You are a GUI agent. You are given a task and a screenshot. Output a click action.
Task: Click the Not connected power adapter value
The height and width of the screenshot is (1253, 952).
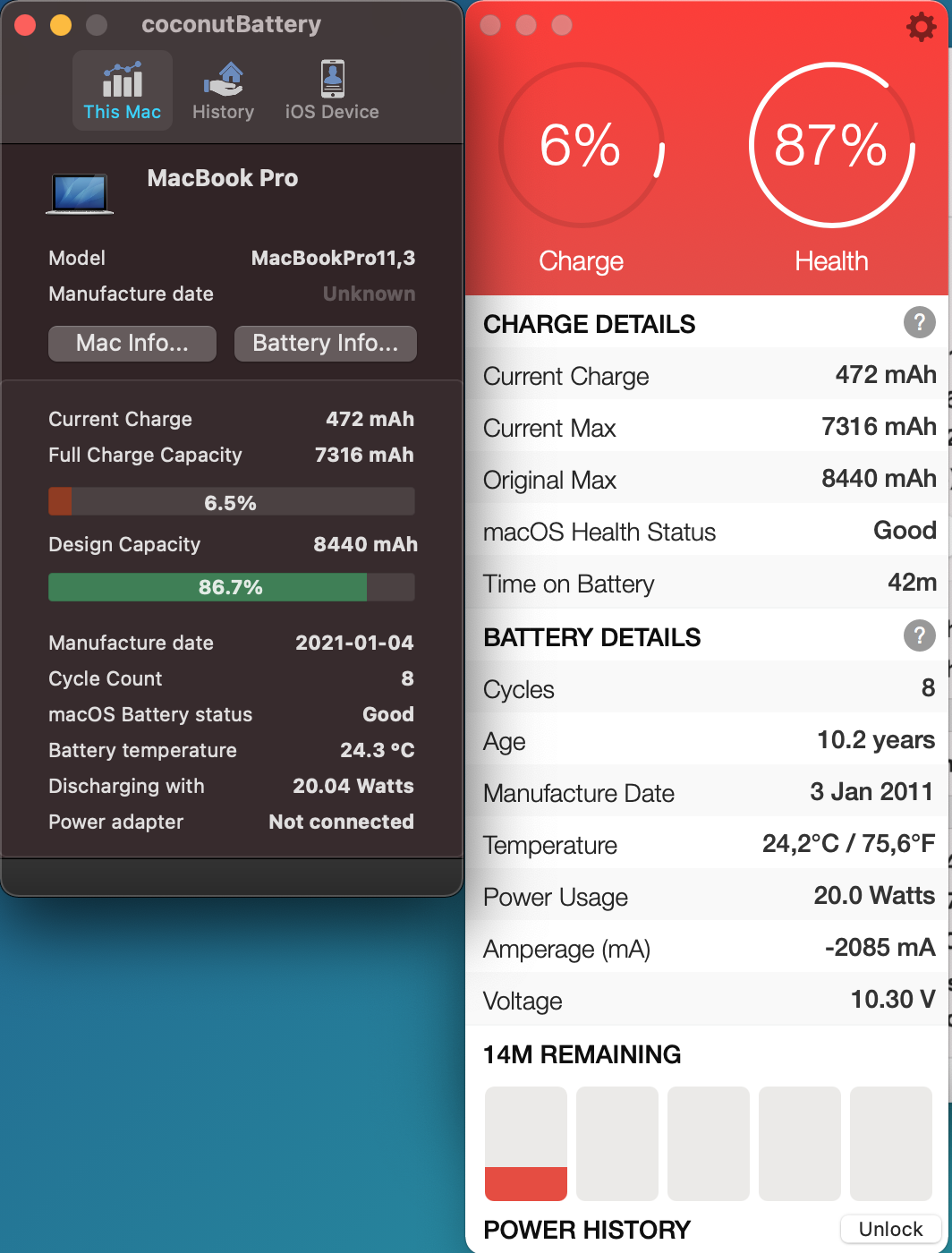(x=342, y=823)
